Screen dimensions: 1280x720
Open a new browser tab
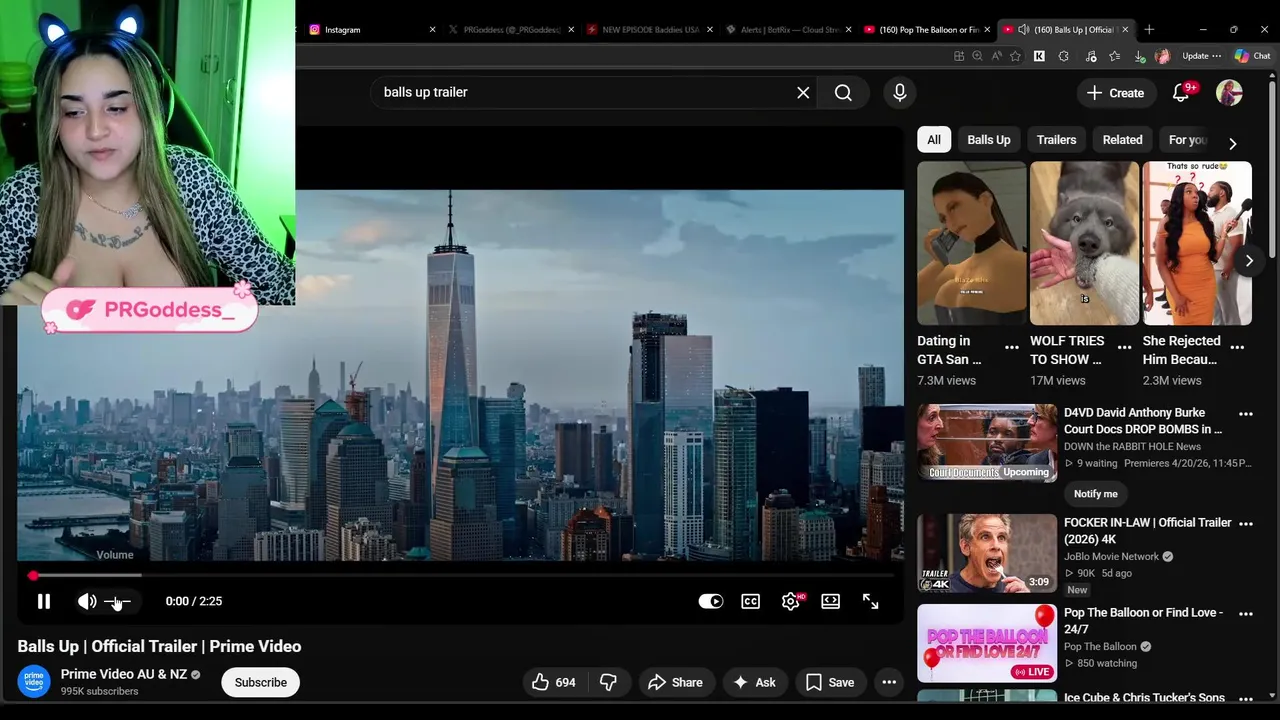pyautogui.click(x=1149, y=30)
